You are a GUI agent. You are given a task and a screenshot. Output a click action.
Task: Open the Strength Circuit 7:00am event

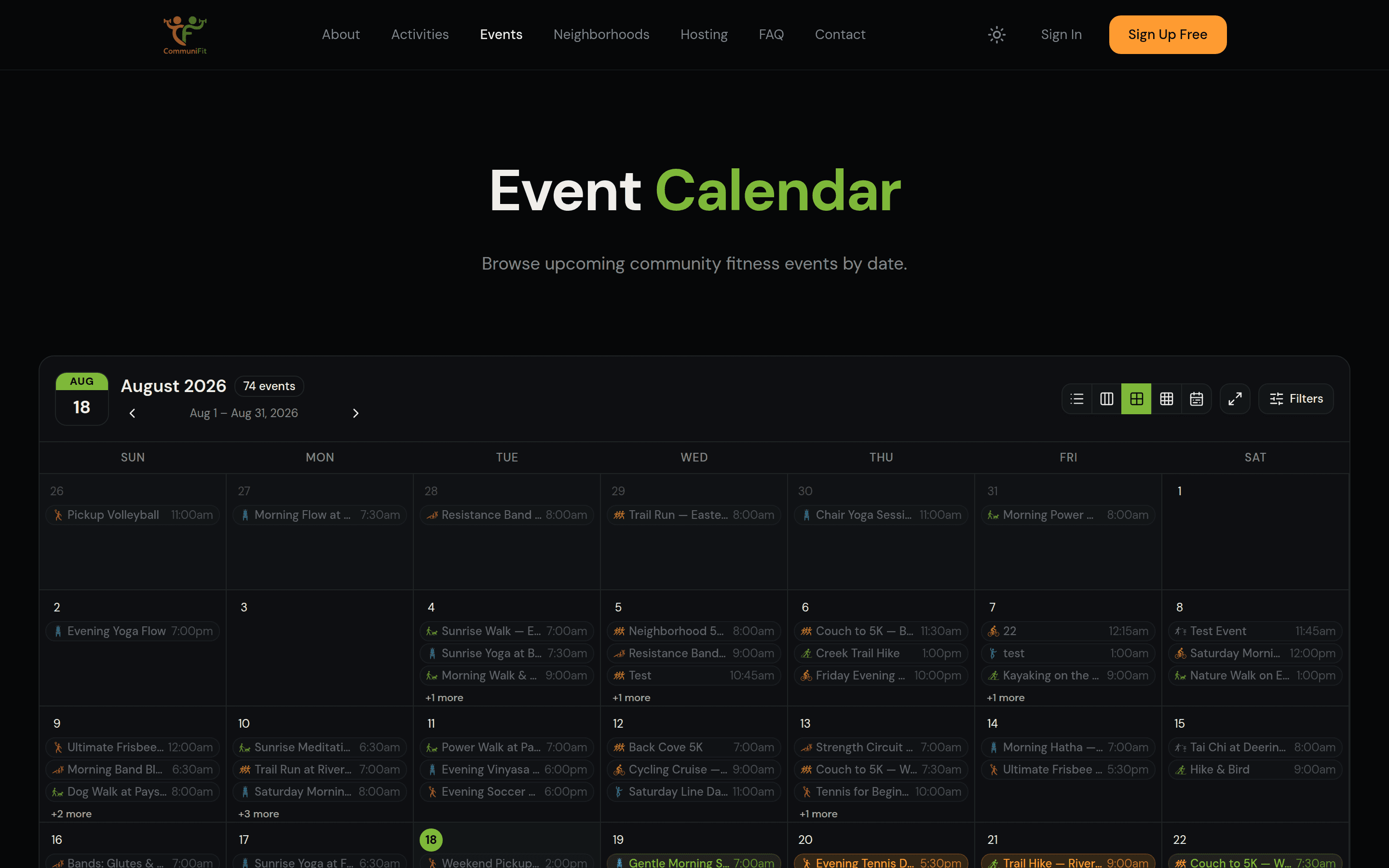coord(881,747)
